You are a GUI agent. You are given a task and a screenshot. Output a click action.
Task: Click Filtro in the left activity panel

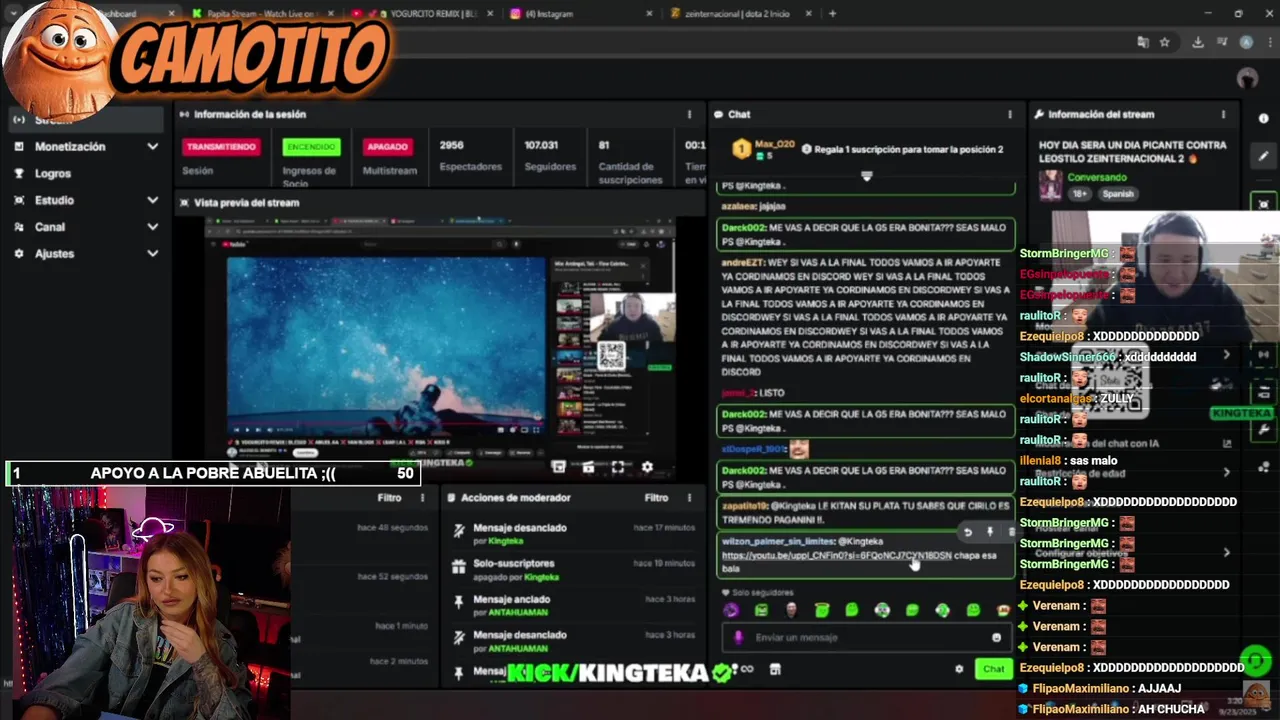(389, 497)
